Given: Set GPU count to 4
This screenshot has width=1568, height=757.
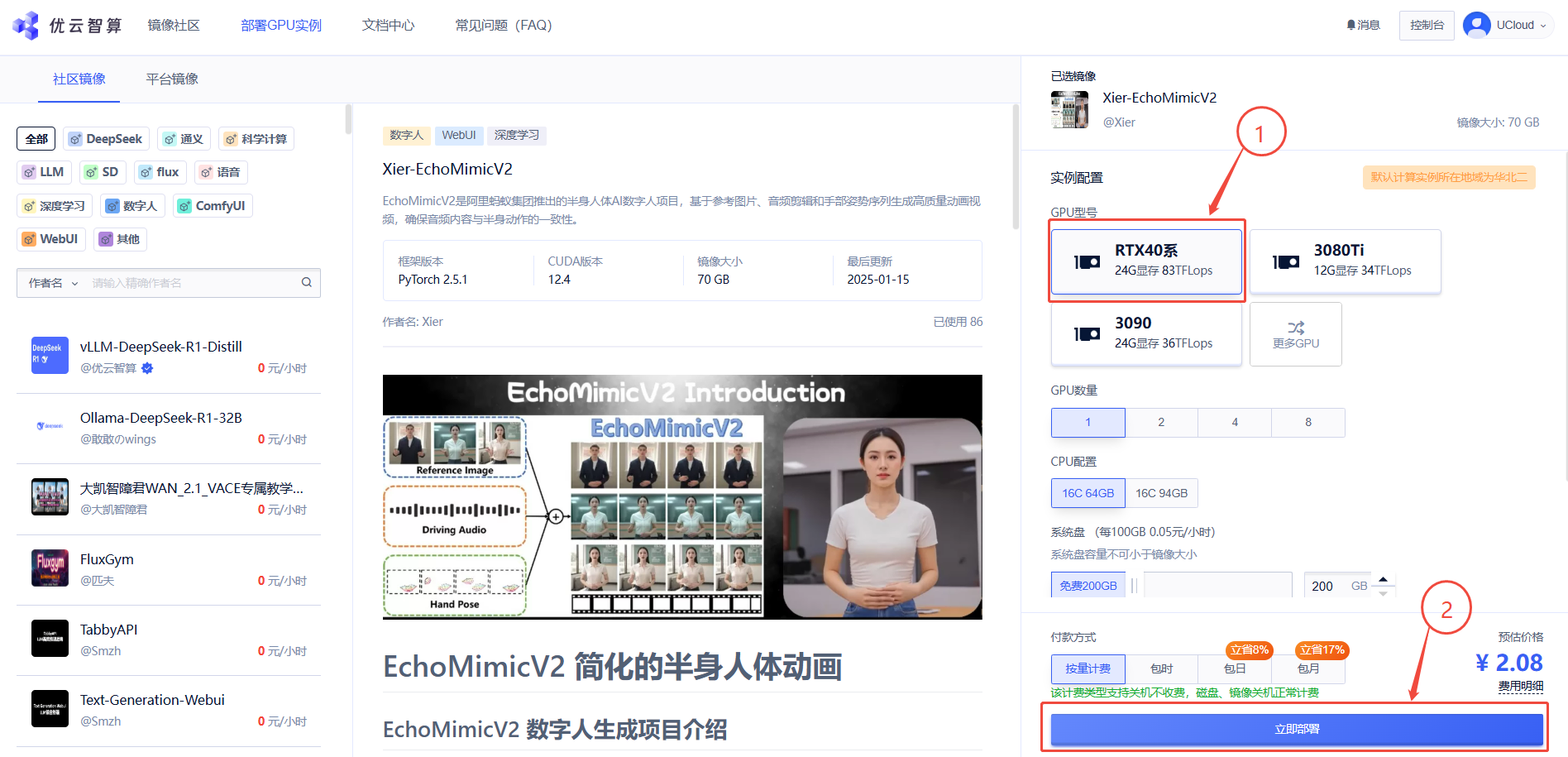Looking at the screenshot, I should pyautogui.click(x=1235, y=423).
